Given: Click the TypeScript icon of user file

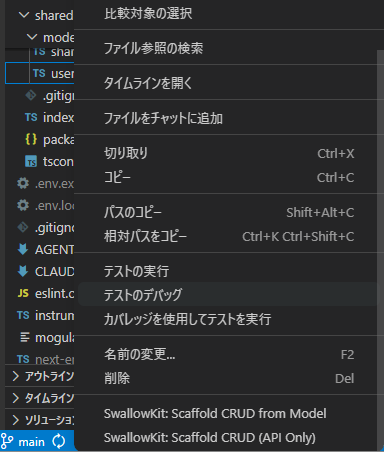Looking at the screenshot, I should (x=39, y=73).
